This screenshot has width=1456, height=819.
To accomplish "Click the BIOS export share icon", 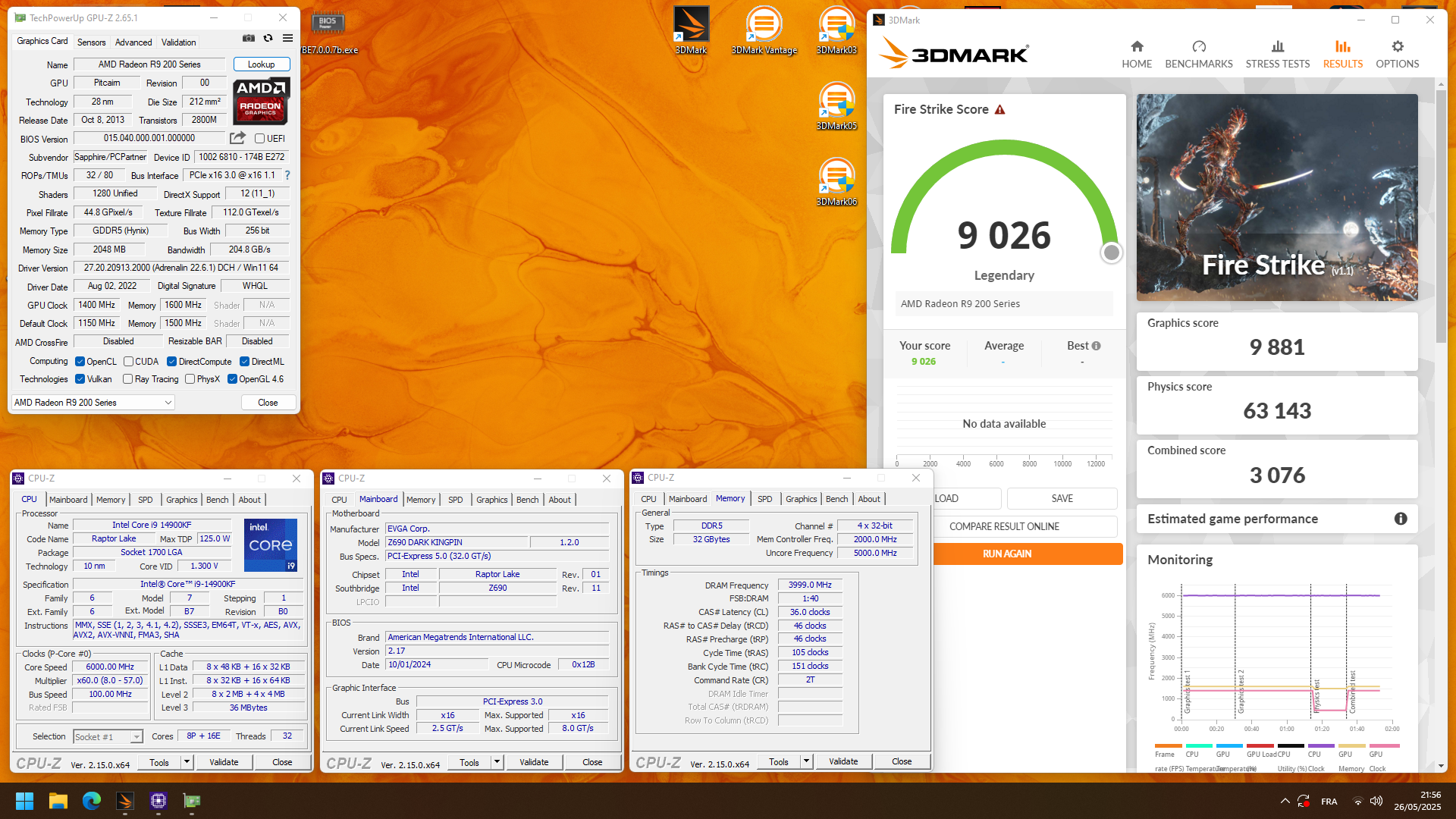I will (237, 138).
